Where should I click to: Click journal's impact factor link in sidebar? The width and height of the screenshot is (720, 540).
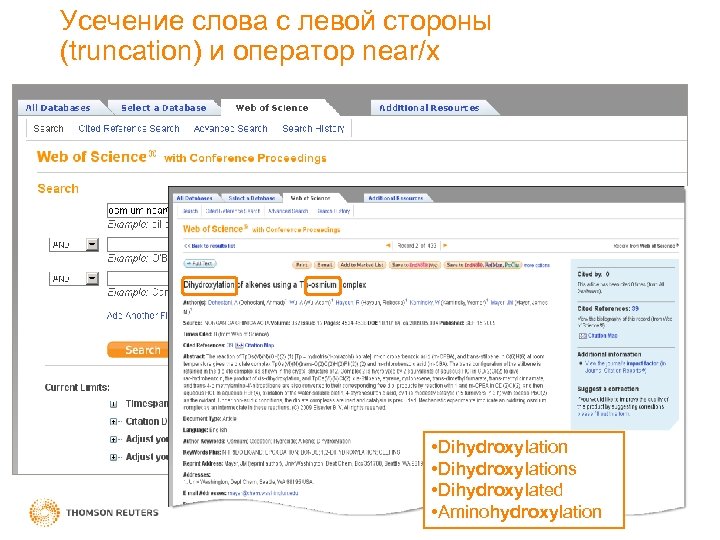click(625, 366)
